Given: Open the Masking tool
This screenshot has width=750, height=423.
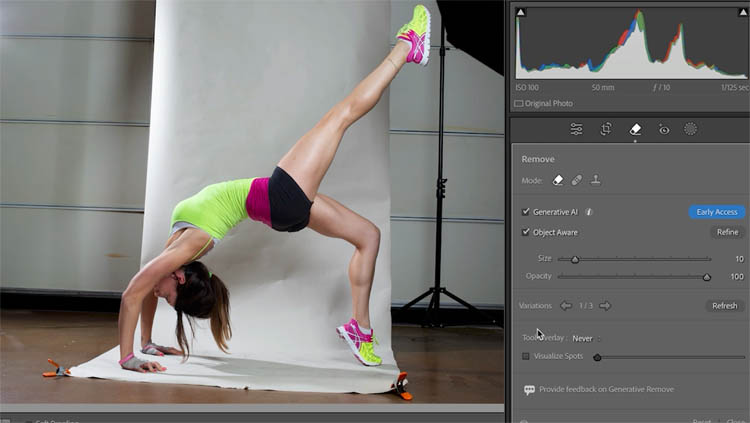Looking at the screenshot, I should click(x=690, y=129).
